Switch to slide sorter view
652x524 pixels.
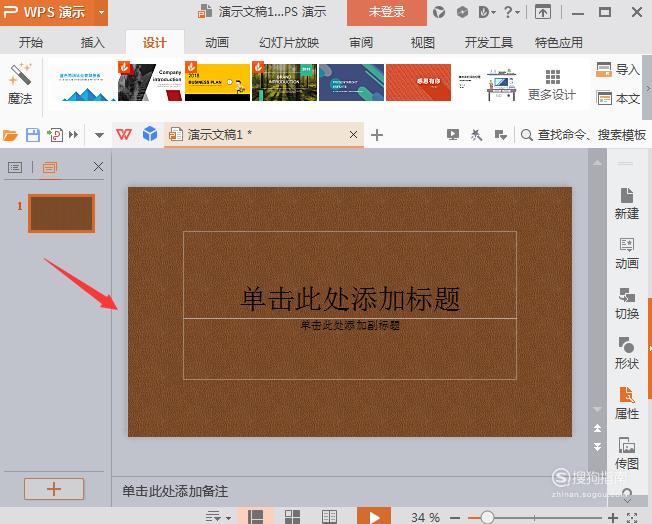pos(292,517)
